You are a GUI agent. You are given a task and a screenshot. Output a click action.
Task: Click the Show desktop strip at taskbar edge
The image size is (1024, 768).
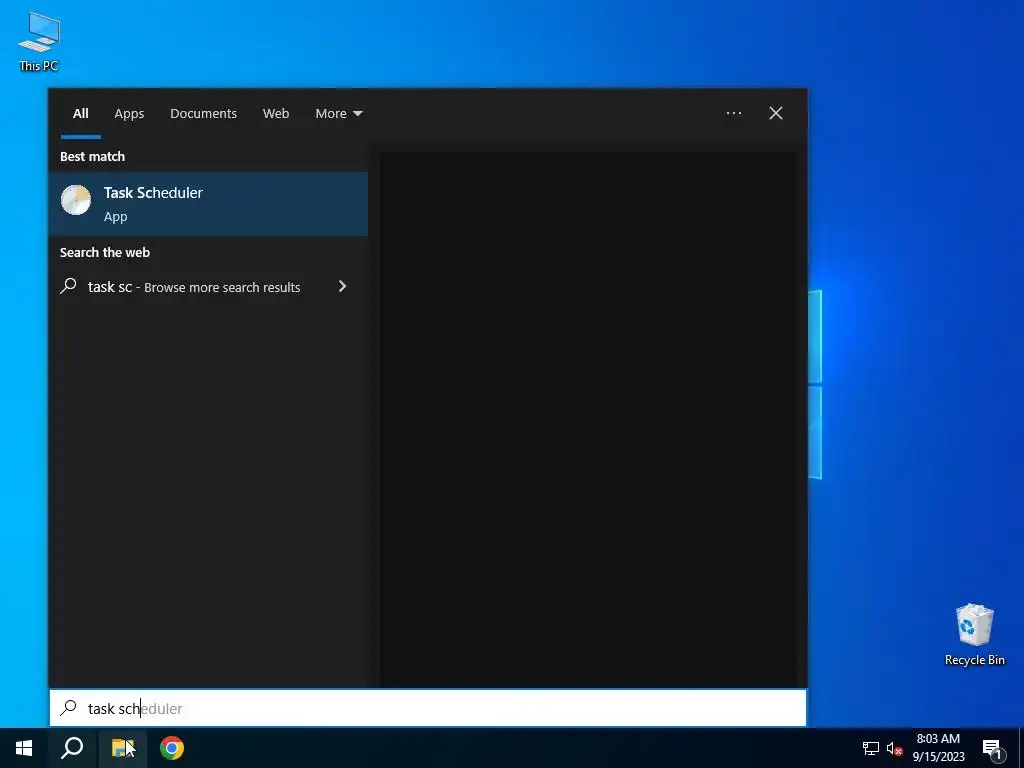(1021, 748)
